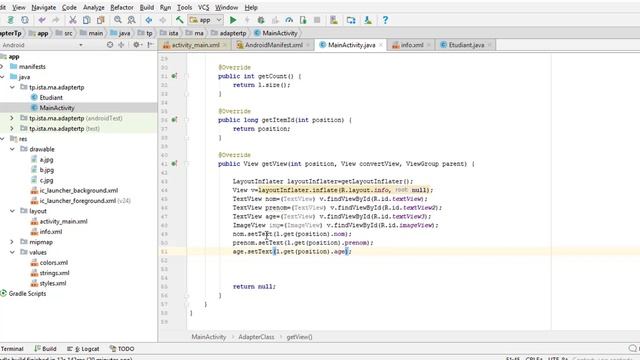Open the Refactor menu
640x360 pixels.
[x=122, y=7]
